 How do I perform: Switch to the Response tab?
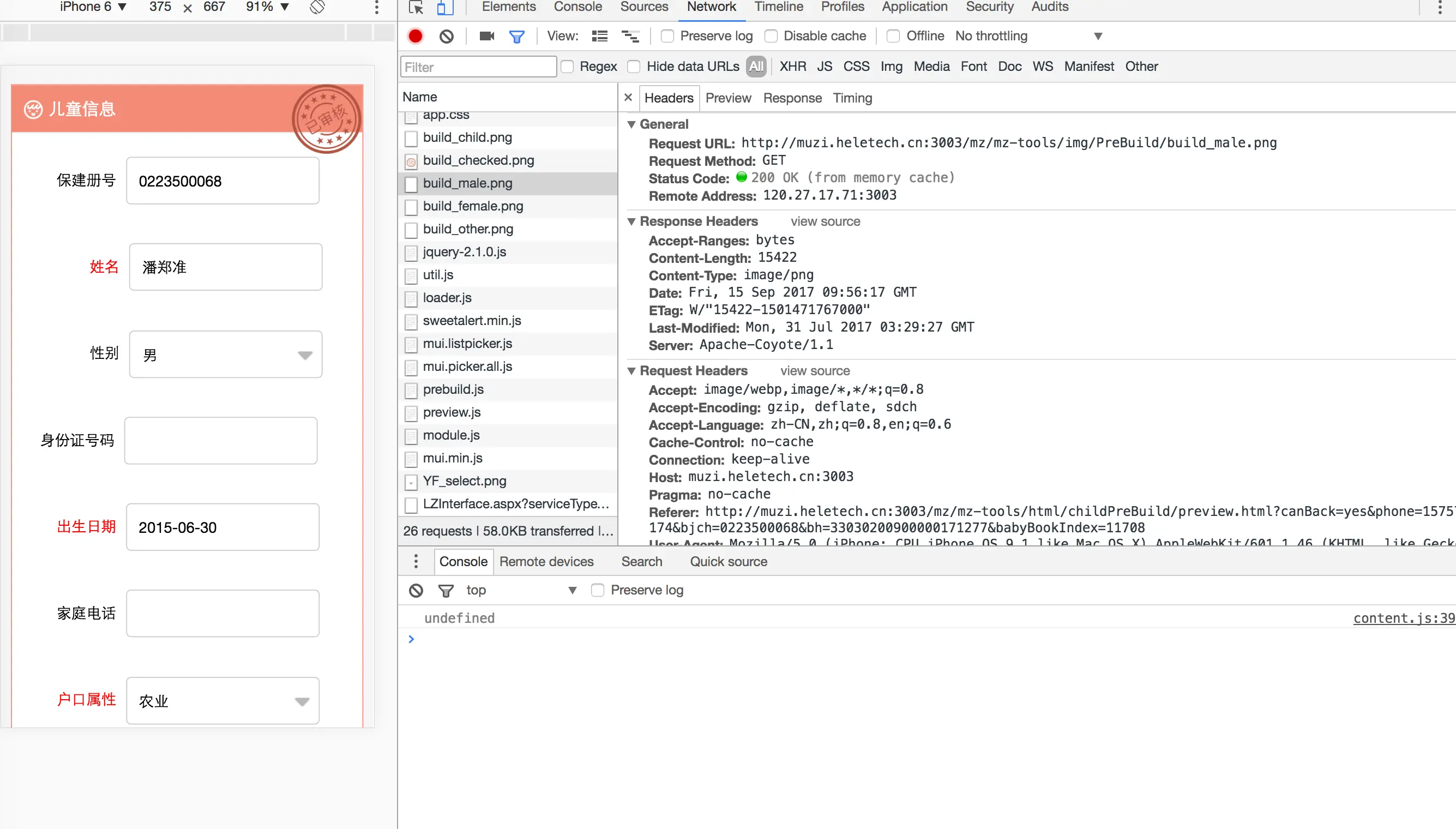[792, 98]
